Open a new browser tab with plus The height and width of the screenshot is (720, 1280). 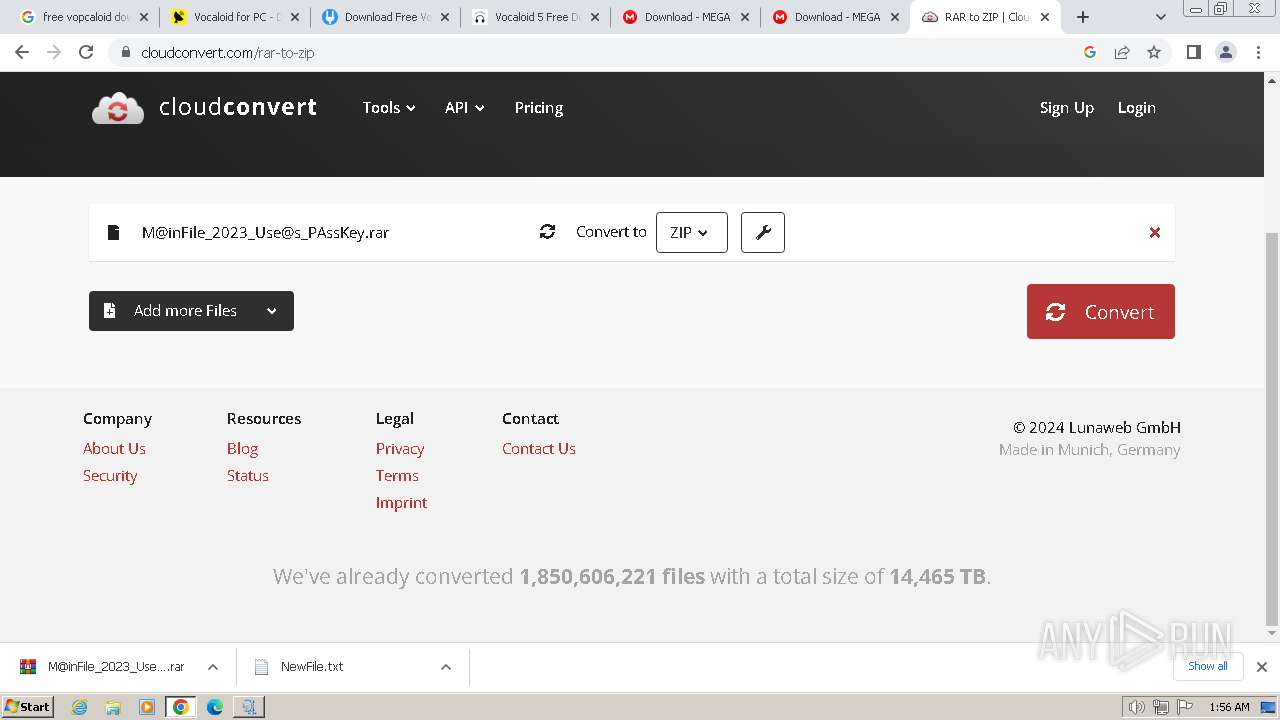pos(1082,17)
